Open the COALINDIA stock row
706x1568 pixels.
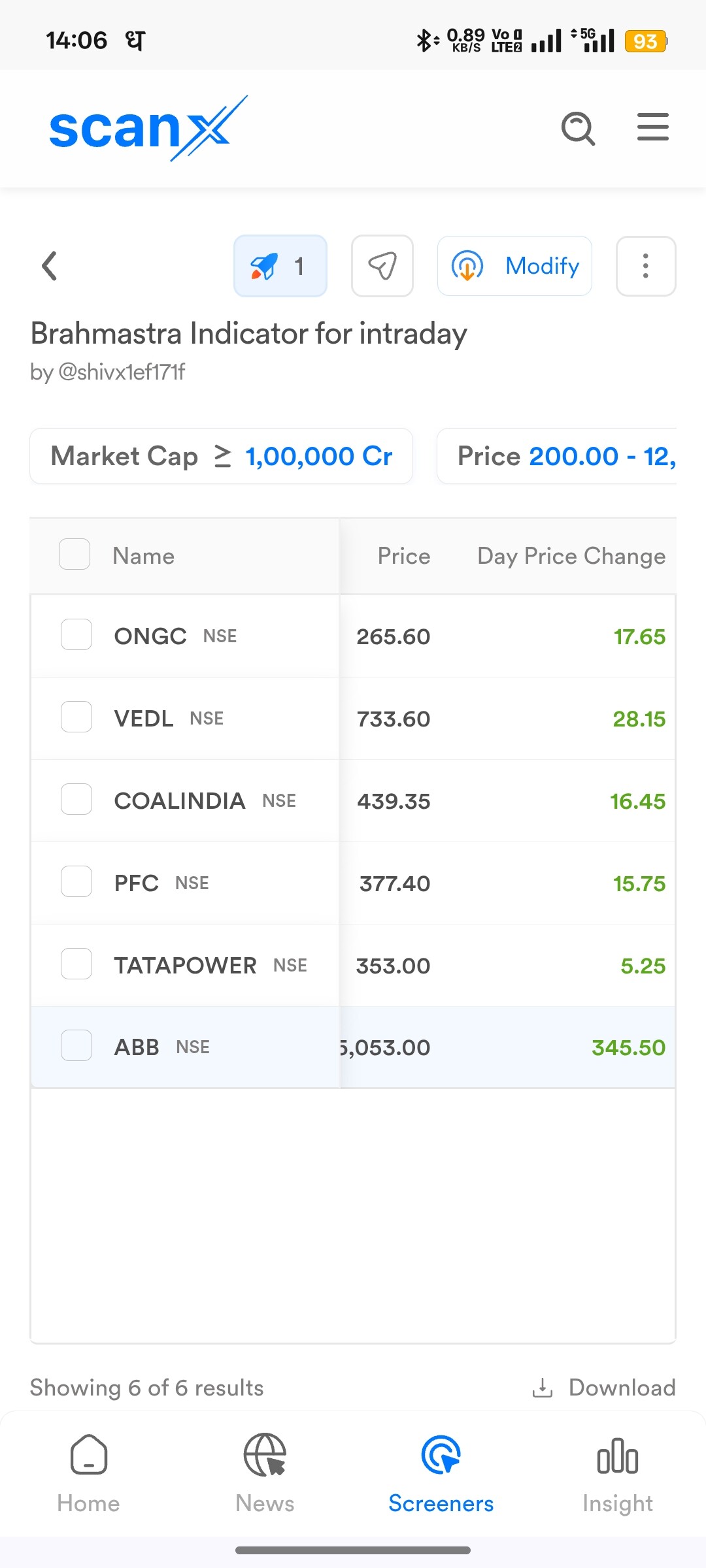[180, 801]
